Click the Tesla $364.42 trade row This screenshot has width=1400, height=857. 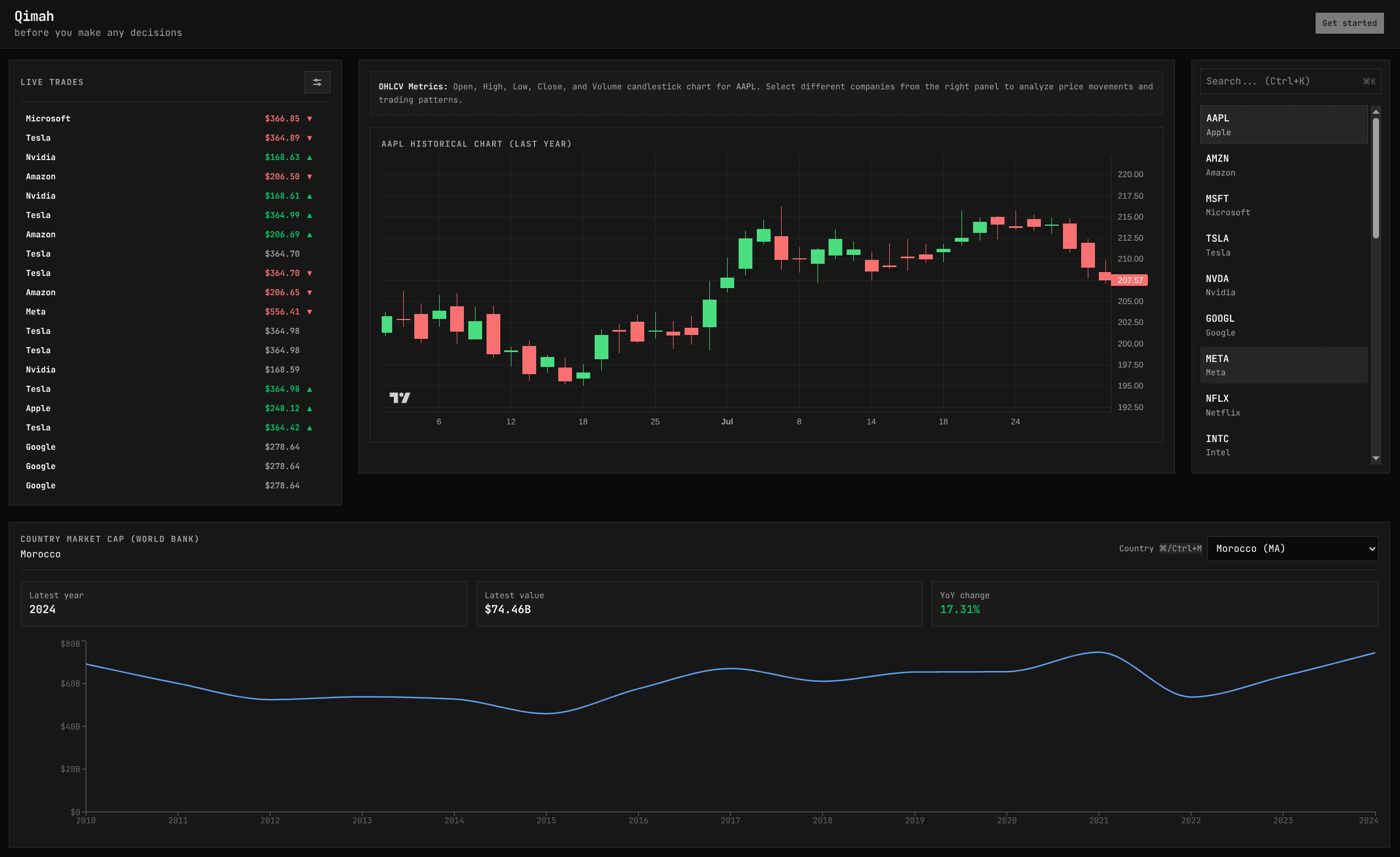click(x=175, y=428)
